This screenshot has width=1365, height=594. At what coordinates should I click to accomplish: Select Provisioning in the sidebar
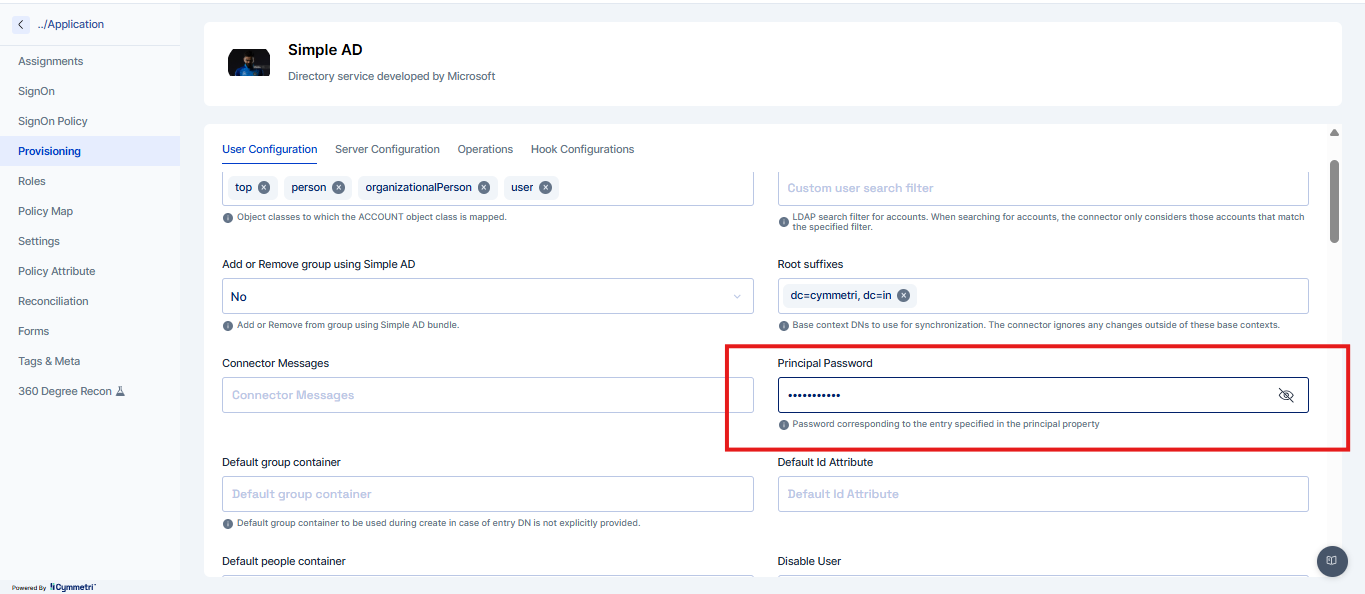tap(90, 151)
